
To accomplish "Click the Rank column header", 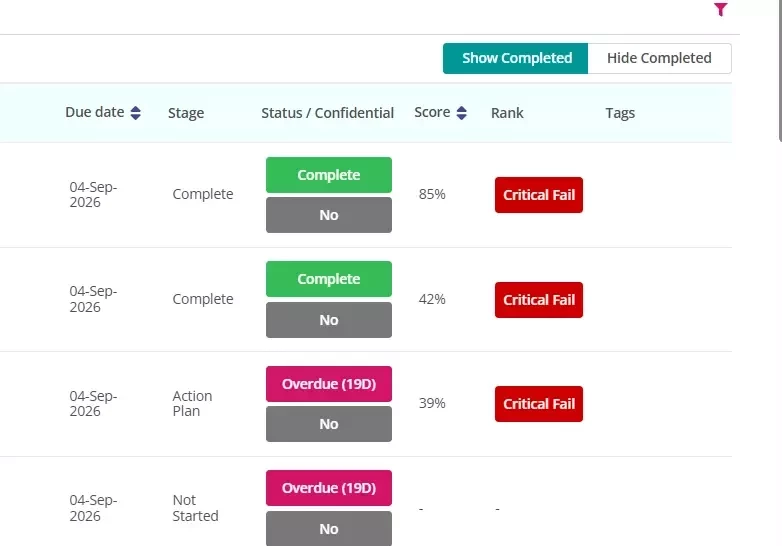I will click(507, 113).
